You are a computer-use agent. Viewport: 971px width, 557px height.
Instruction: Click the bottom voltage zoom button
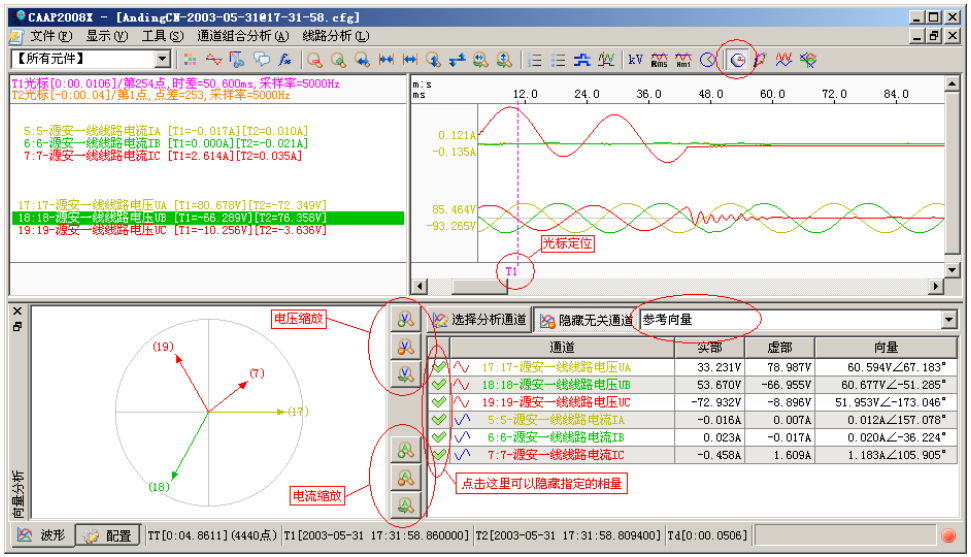[x=405, y=375]
